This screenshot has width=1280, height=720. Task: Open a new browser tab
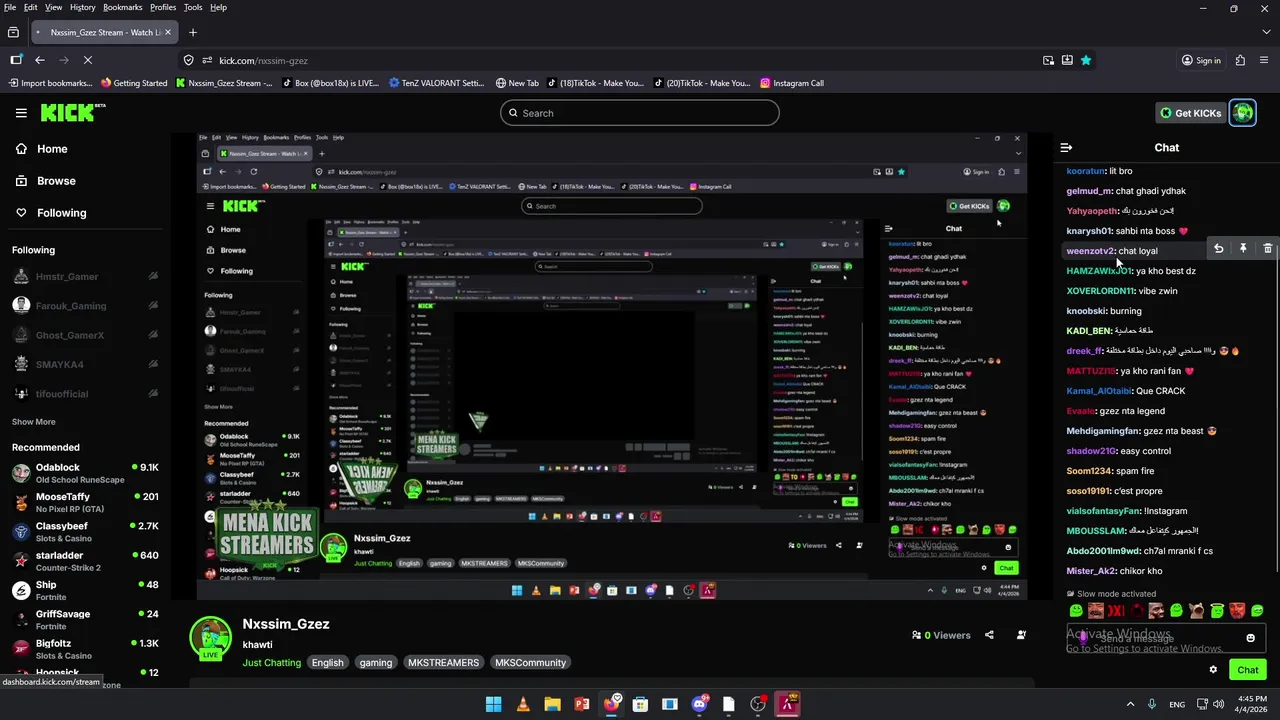193,32
